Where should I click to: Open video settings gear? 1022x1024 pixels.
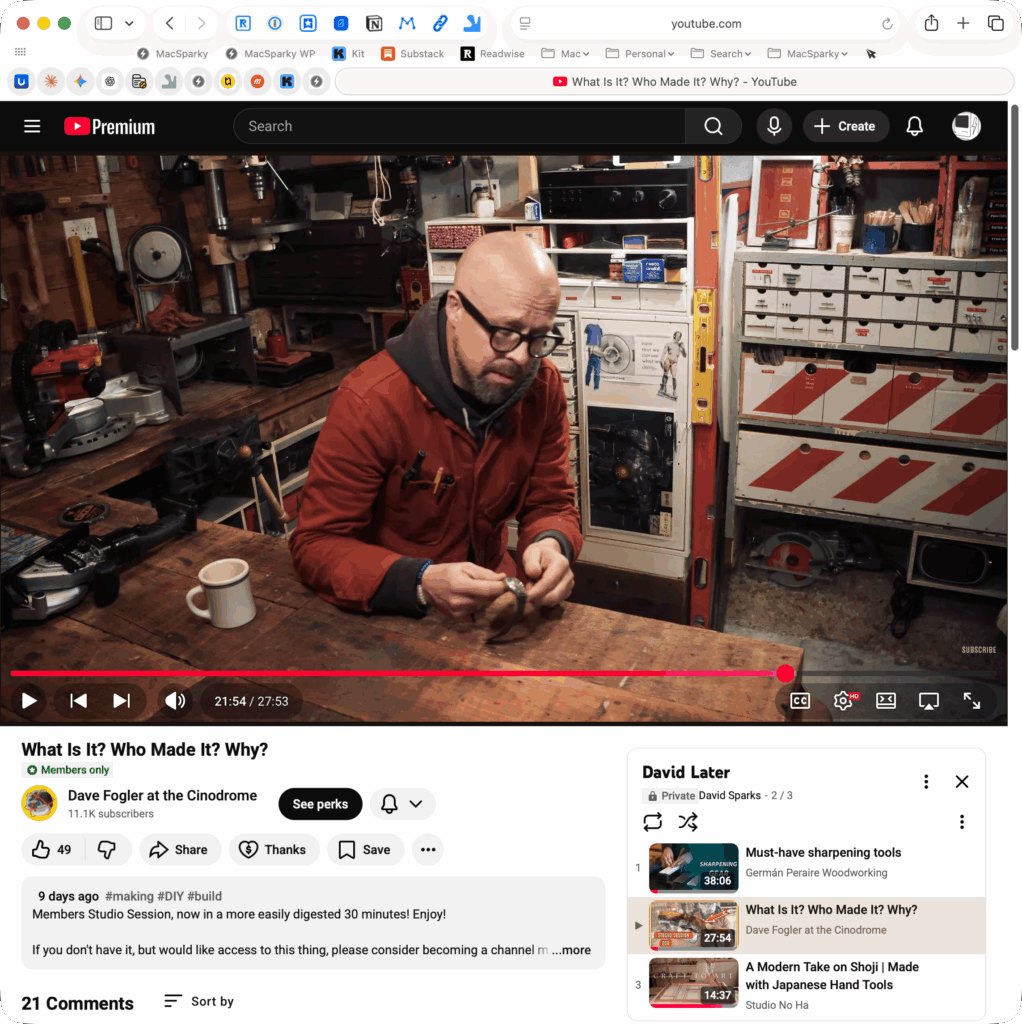(842, 701)
